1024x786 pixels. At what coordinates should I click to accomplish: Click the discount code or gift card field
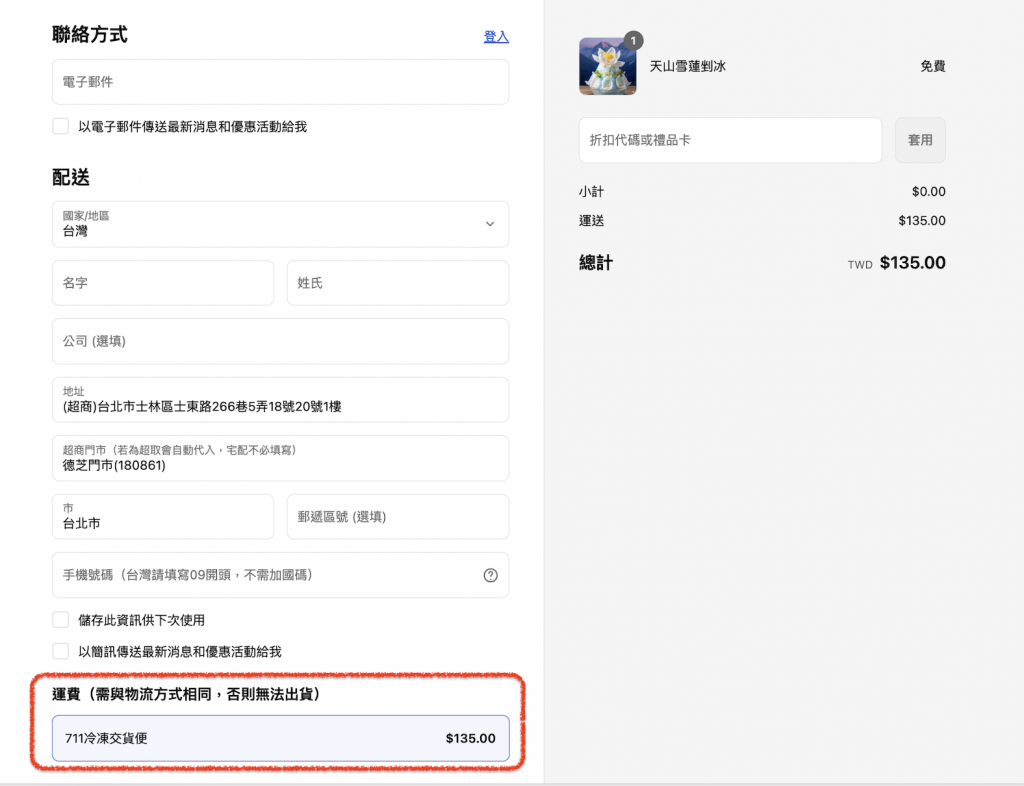click(x=729, y=140)
